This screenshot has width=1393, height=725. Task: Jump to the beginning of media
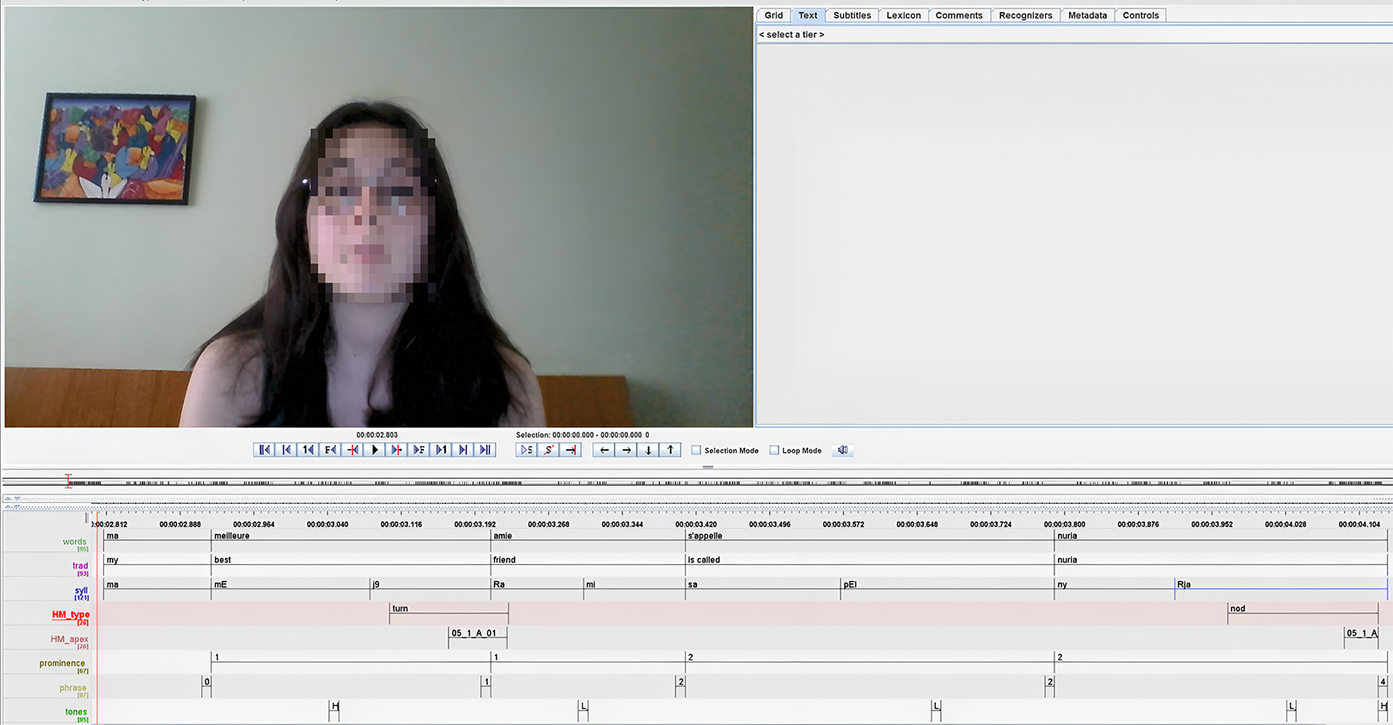tap(264, 450)
